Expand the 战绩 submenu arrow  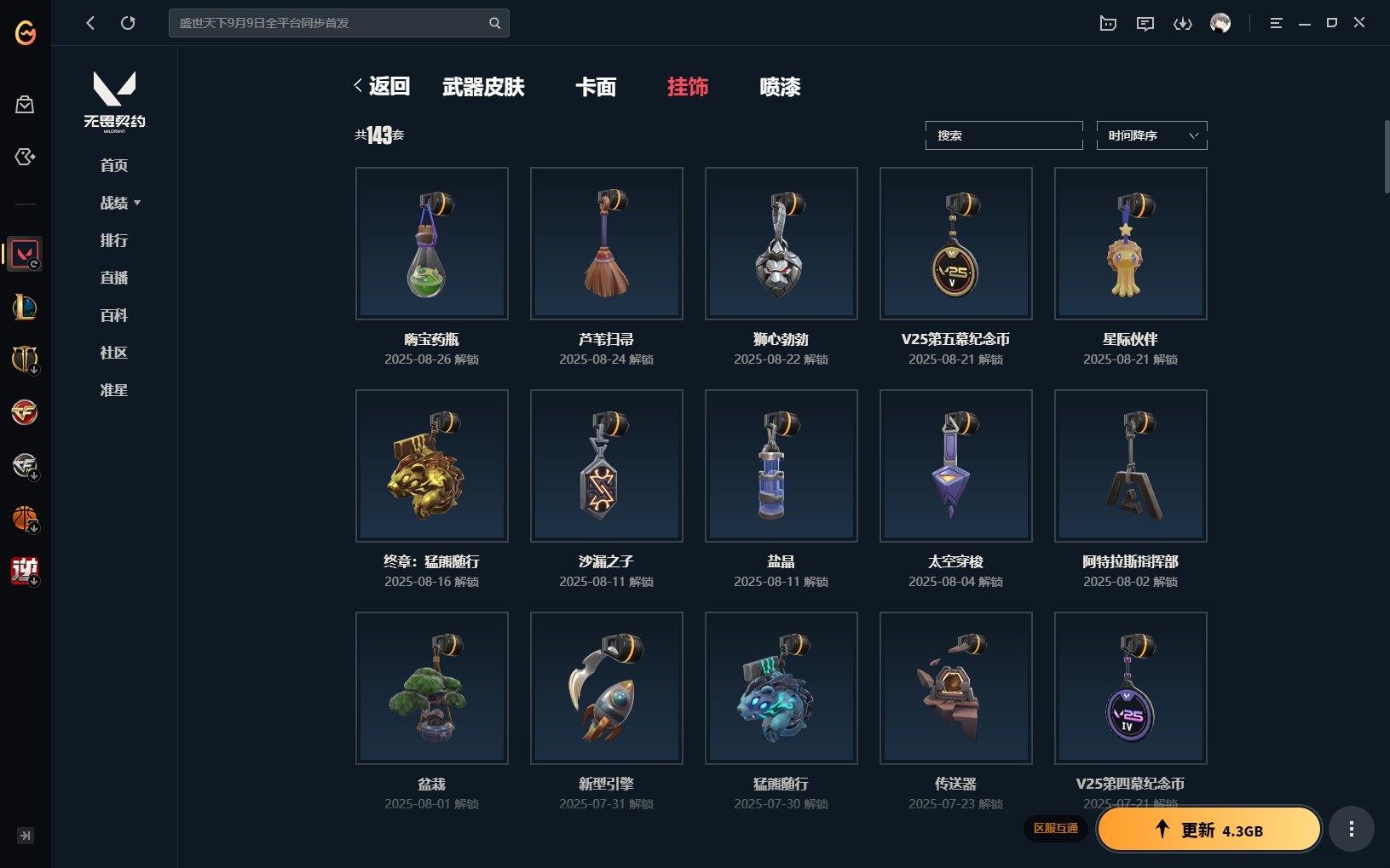[137, 203]
